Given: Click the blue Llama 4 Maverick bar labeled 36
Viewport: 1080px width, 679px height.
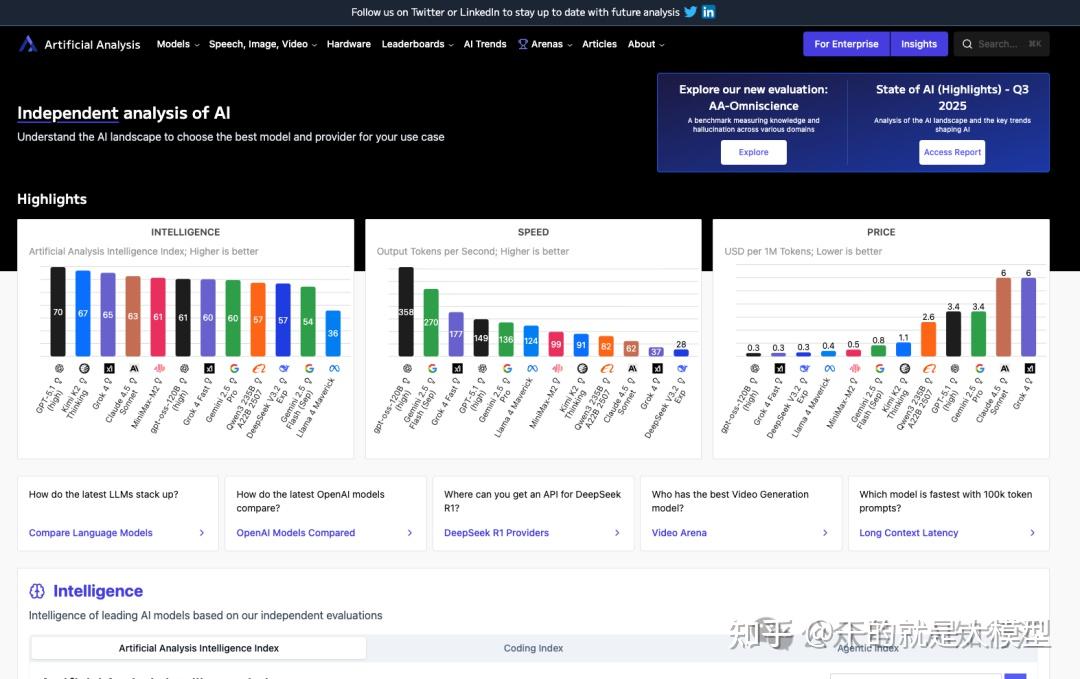Looking at the screenshot, I should point(333,333).
